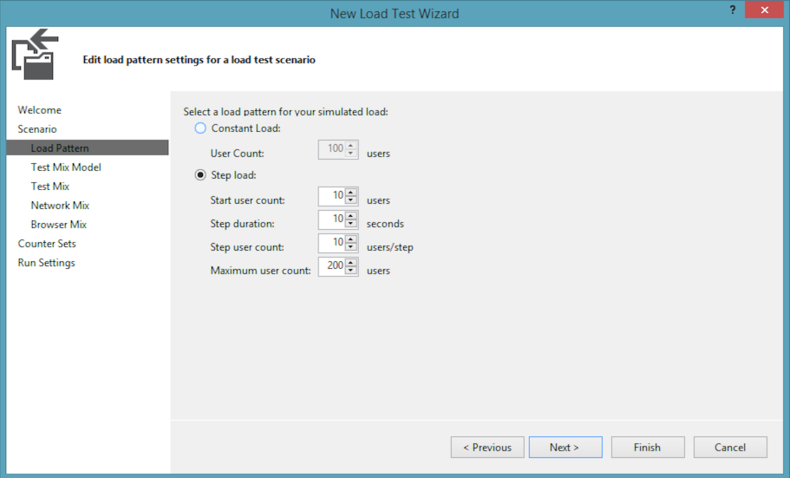Image resolution: width=790 pixels, height=478 pixels.
Task: Open the Counter Sets page
Action: [x=46, y=244]
